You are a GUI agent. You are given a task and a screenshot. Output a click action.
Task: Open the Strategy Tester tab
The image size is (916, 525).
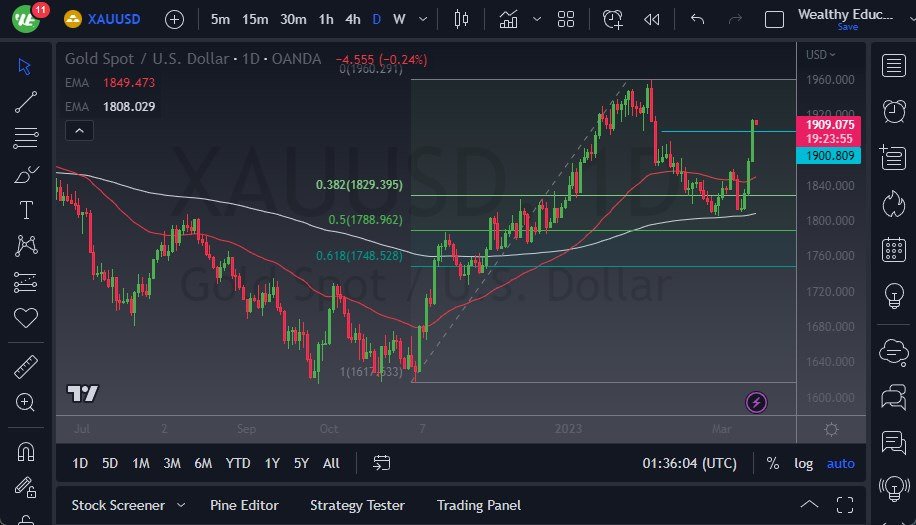(357, 505)
